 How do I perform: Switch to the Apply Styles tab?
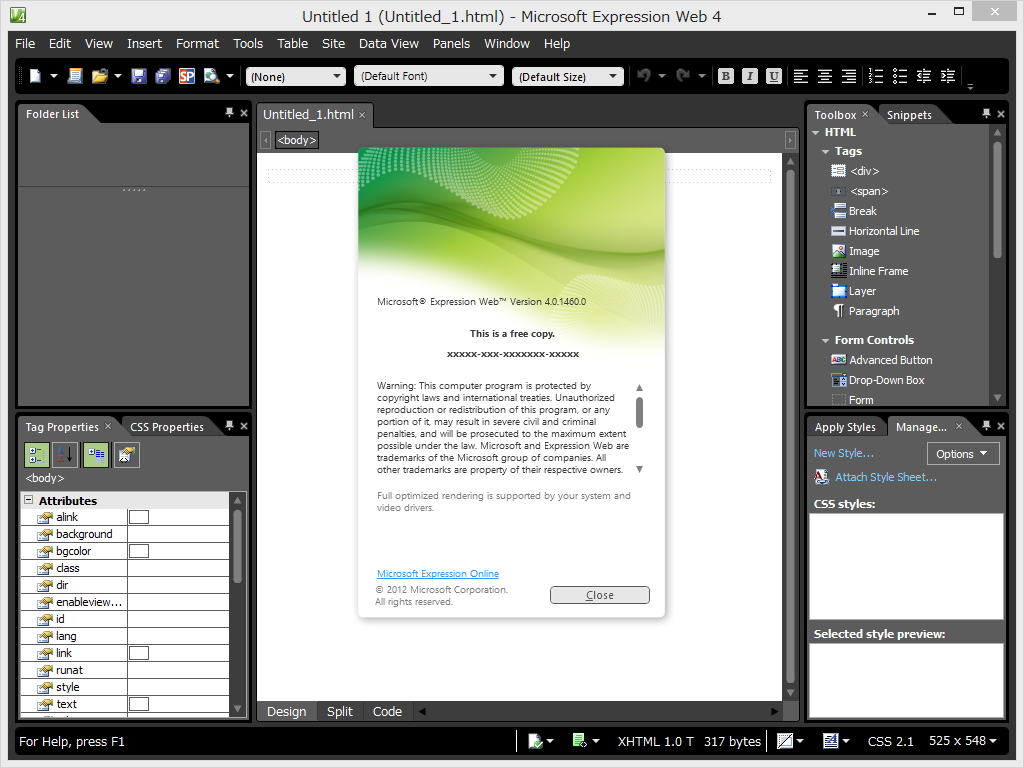click(x=844, y=427)
